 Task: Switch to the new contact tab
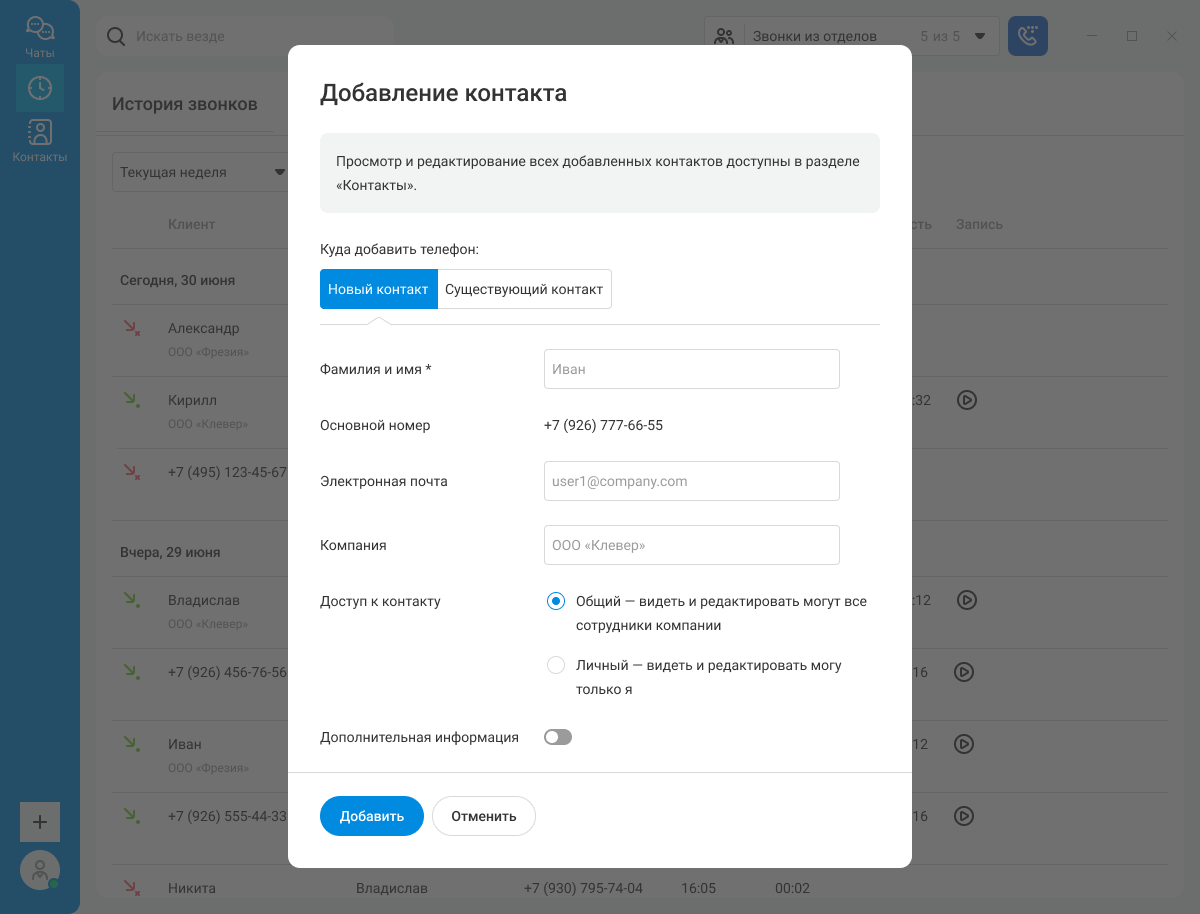378,289
